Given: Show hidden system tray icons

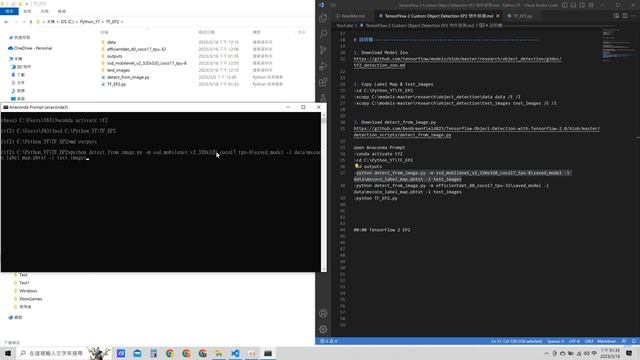Looking at the screenshot, I should point(546,353).
